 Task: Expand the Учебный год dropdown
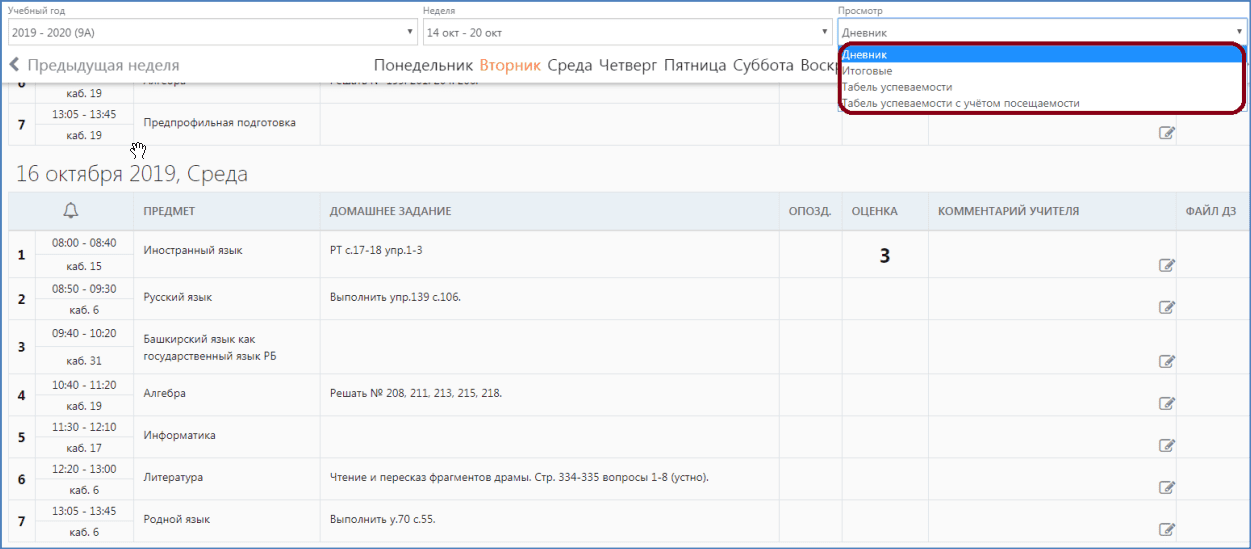pos(211,32)
